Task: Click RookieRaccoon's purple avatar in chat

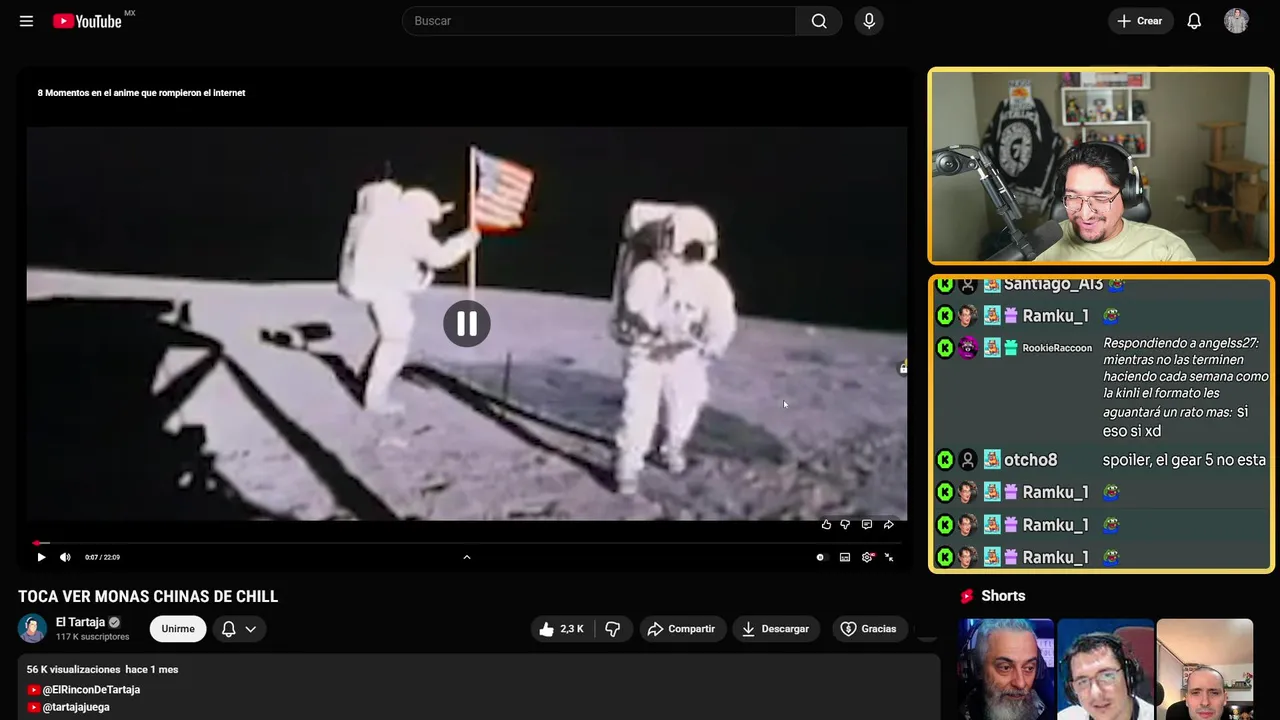Action: click(x=968, y=348)
